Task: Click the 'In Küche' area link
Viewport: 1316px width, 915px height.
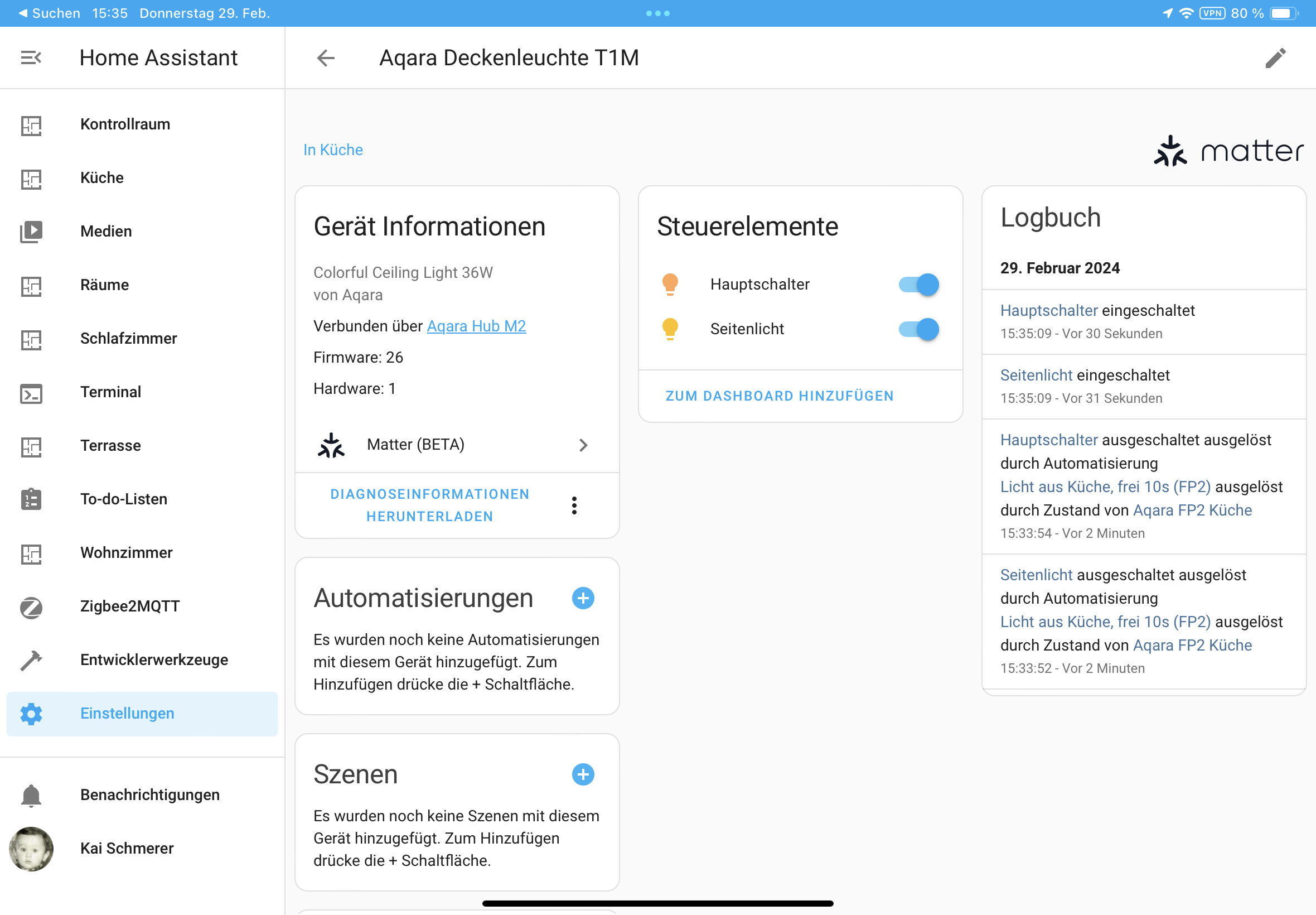Action: click(x=333, y=150)
